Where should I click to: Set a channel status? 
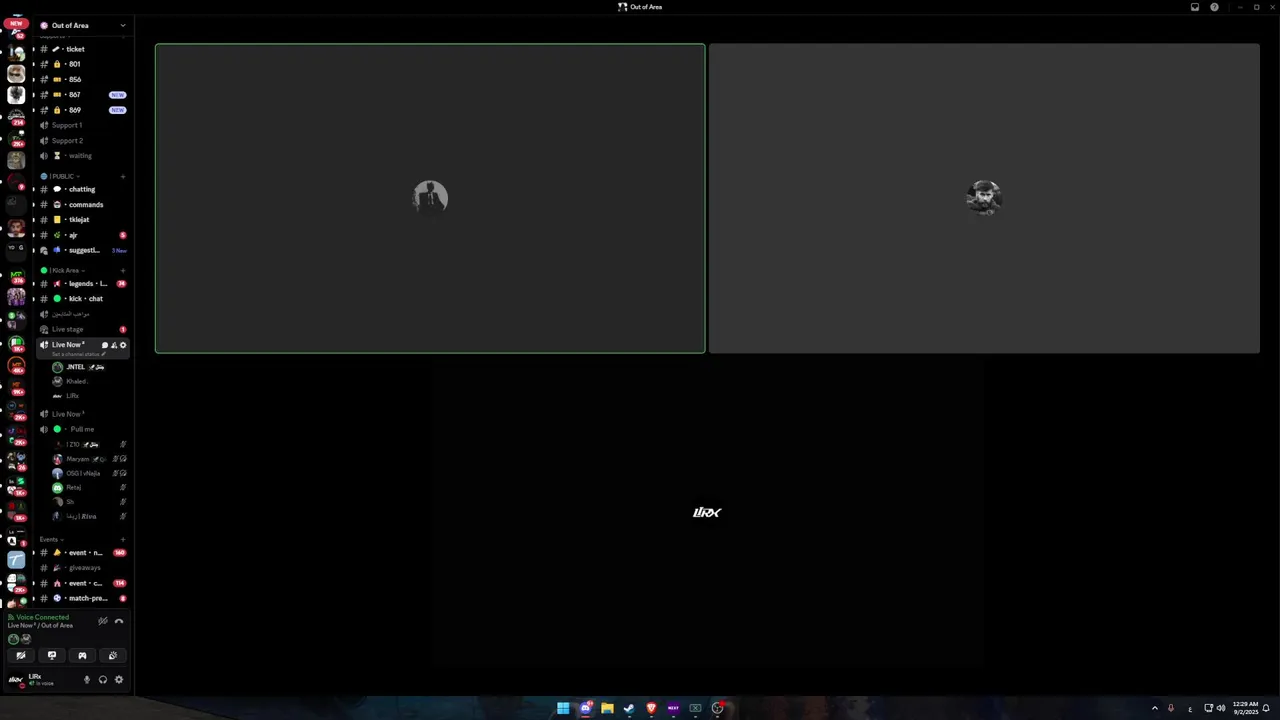pyautogui.click(x=78, y=354)
